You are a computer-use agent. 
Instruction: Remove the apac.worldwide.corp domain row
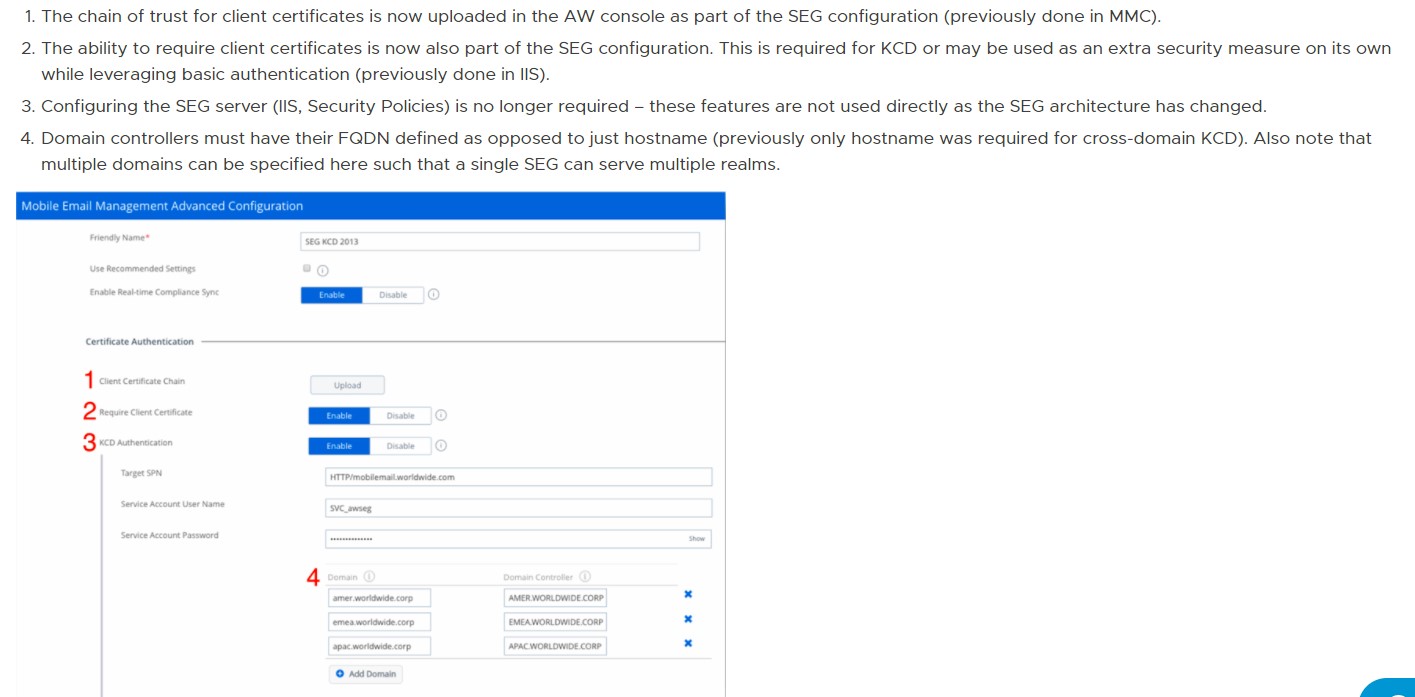click(x=687, y=644)
